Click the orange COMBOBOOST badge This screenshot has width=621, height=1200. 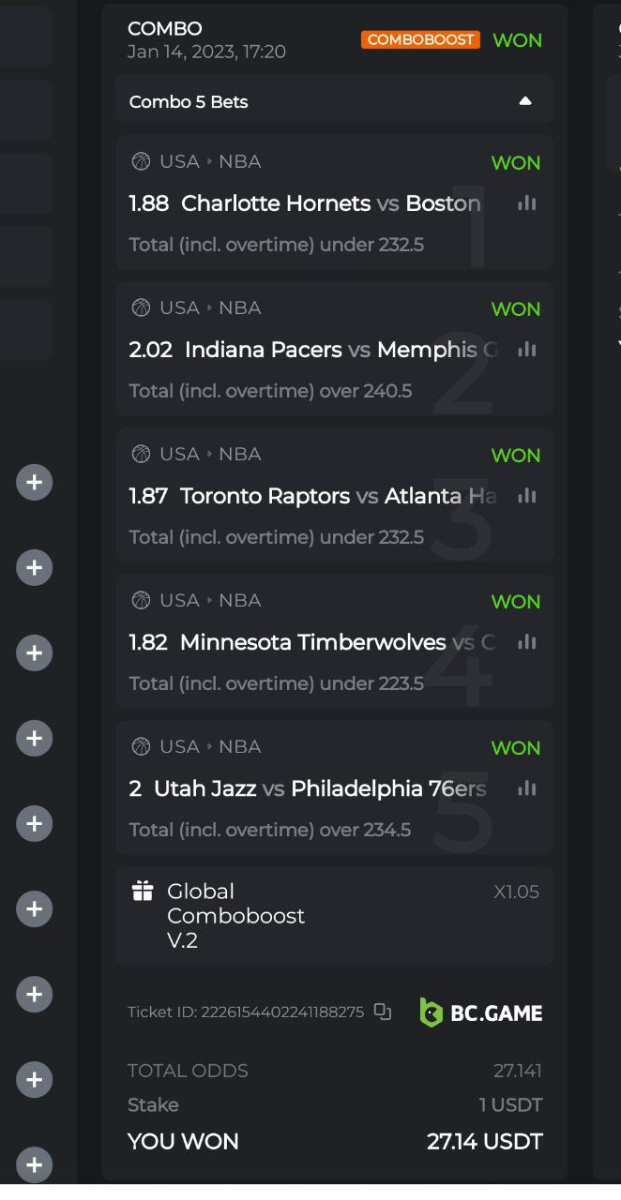click(x=421, y=40)
